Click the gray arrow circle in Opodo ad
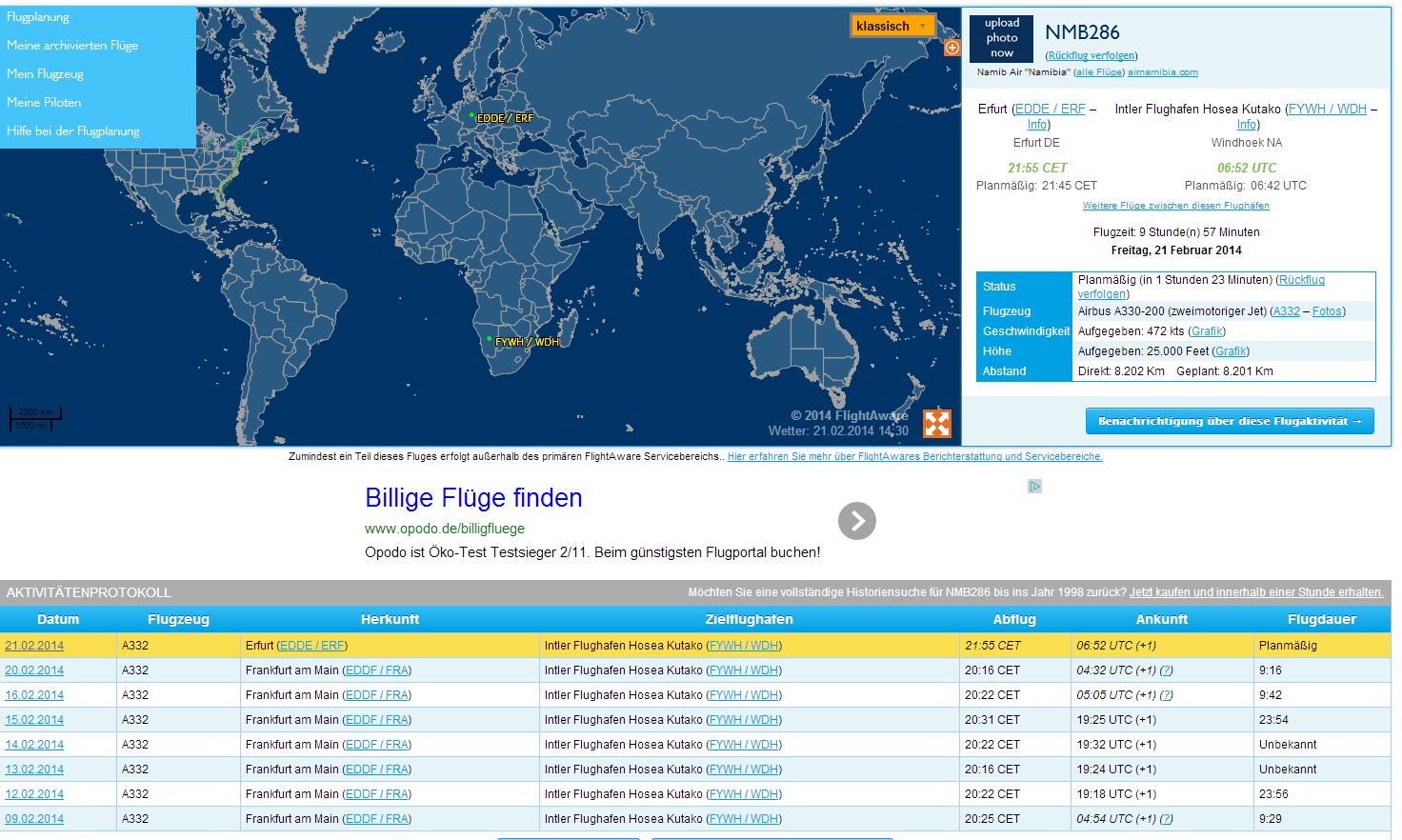Image resolution: width=1402 pixels, height=840 pixels. coord(856,521)
